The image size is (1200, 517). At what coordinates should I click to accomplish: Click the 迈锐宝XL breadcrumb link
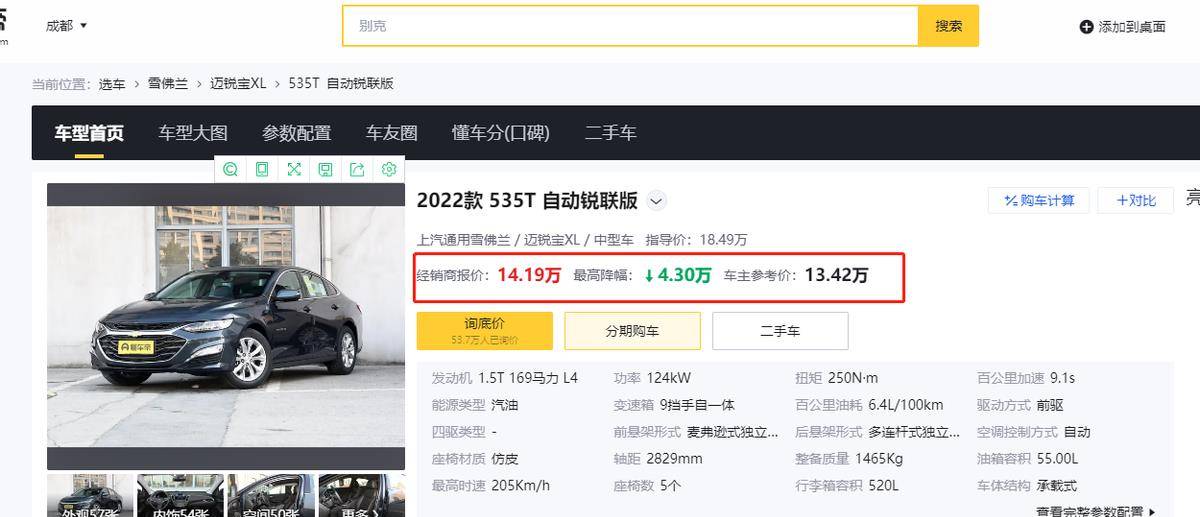tap(238, 84)
